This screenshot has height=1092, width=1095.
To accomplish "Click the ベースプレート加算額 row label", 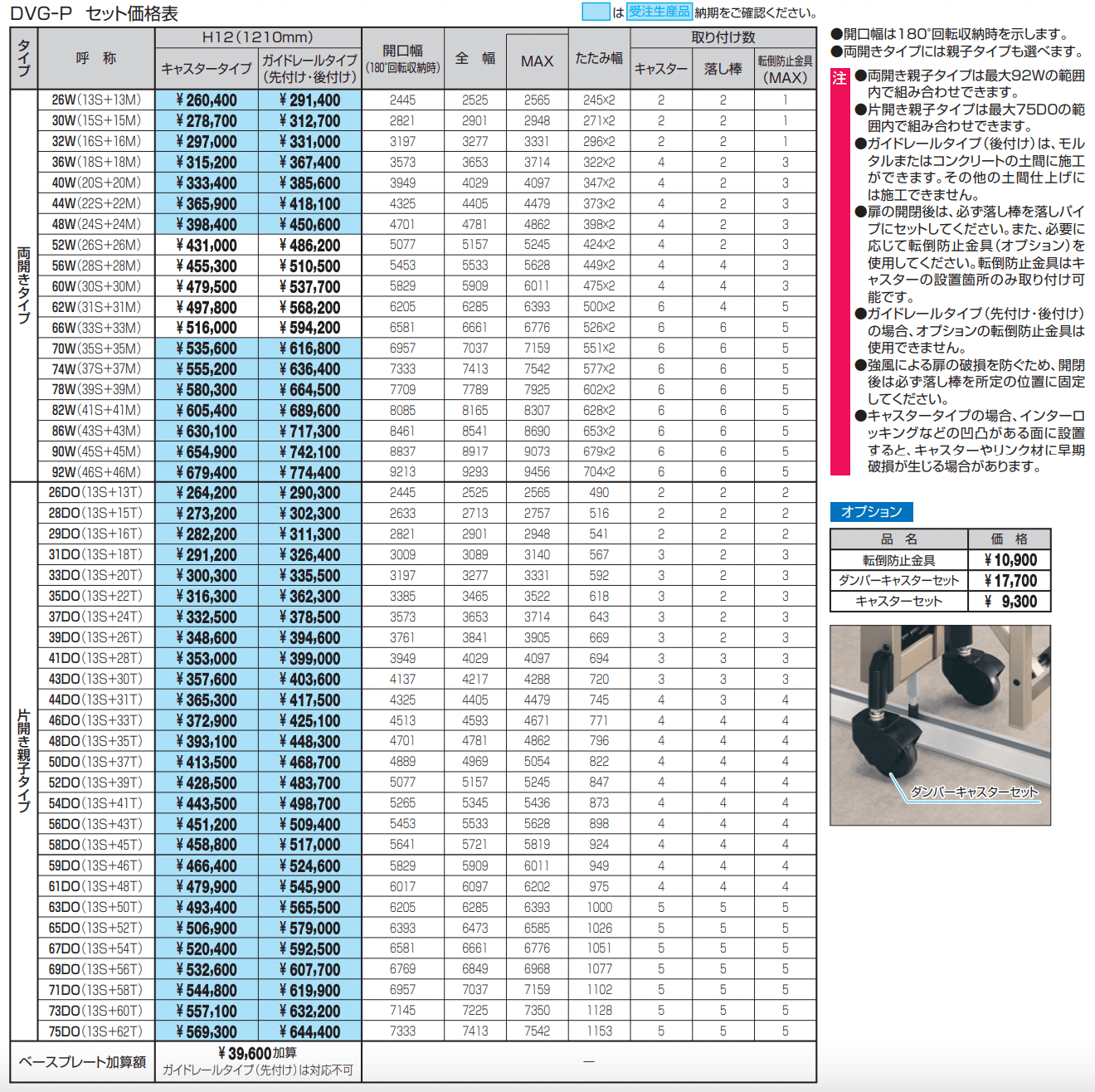I will coord(83,1062).
